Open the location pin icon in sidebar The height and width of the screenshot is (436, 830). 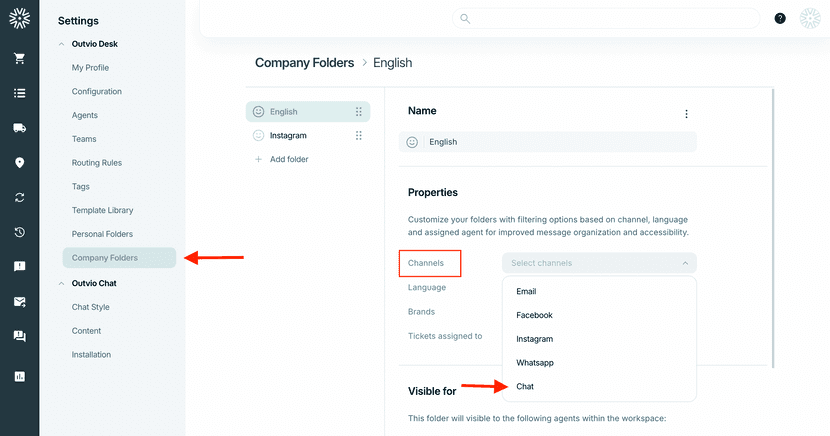coord(20,162)
